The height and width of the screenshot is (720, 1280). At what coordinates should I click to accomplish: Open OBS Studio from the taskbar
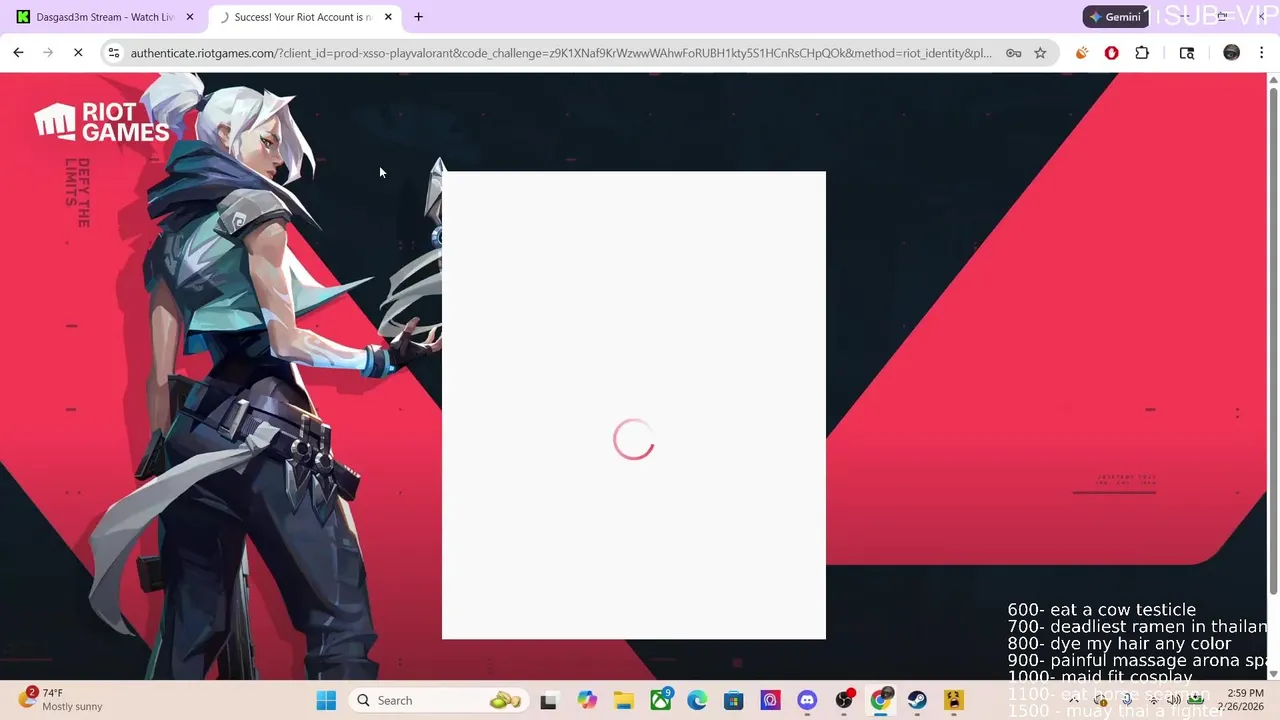tap(844, 701)
